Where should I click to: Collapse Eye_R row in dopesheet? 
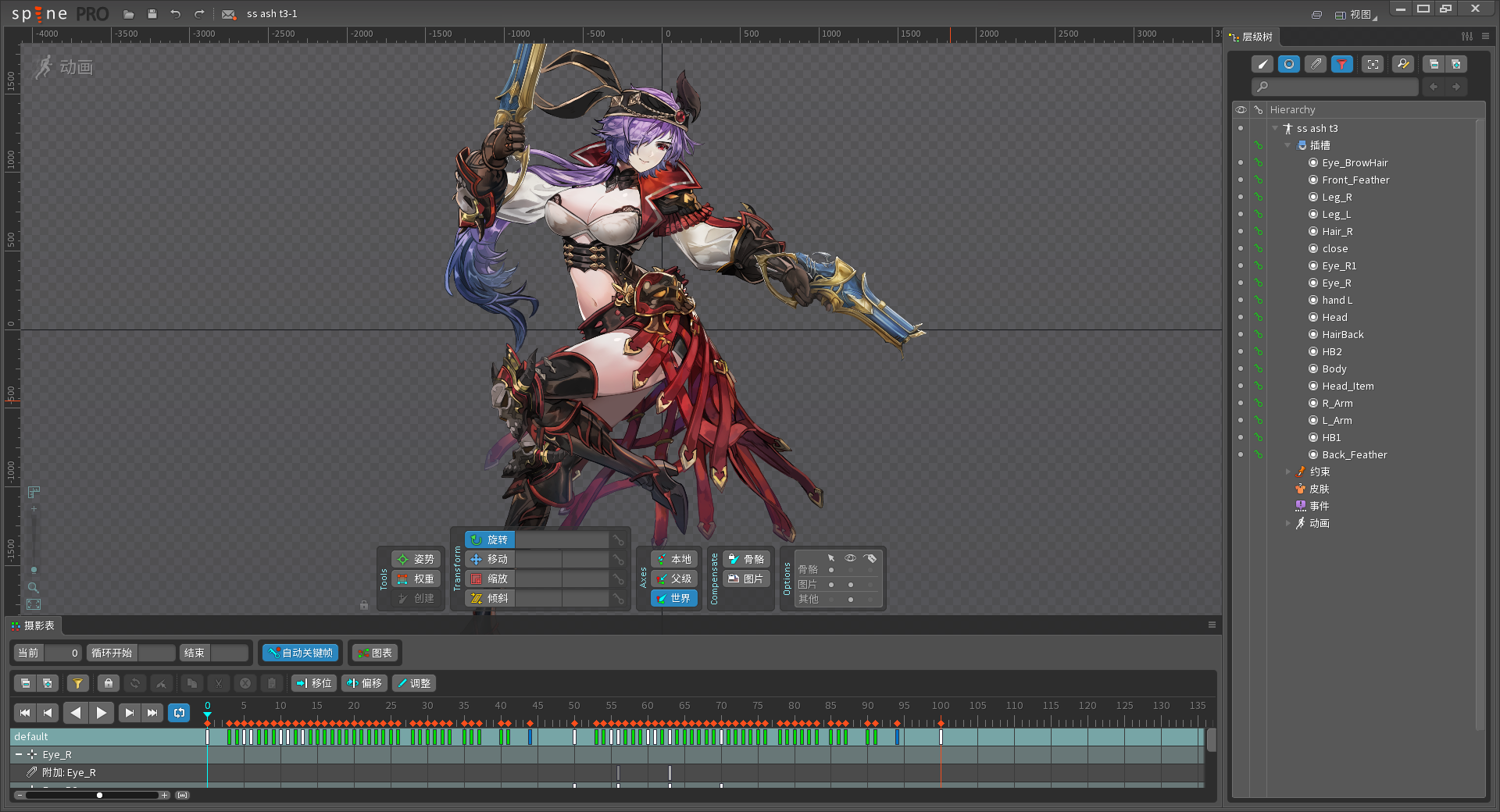19,754
